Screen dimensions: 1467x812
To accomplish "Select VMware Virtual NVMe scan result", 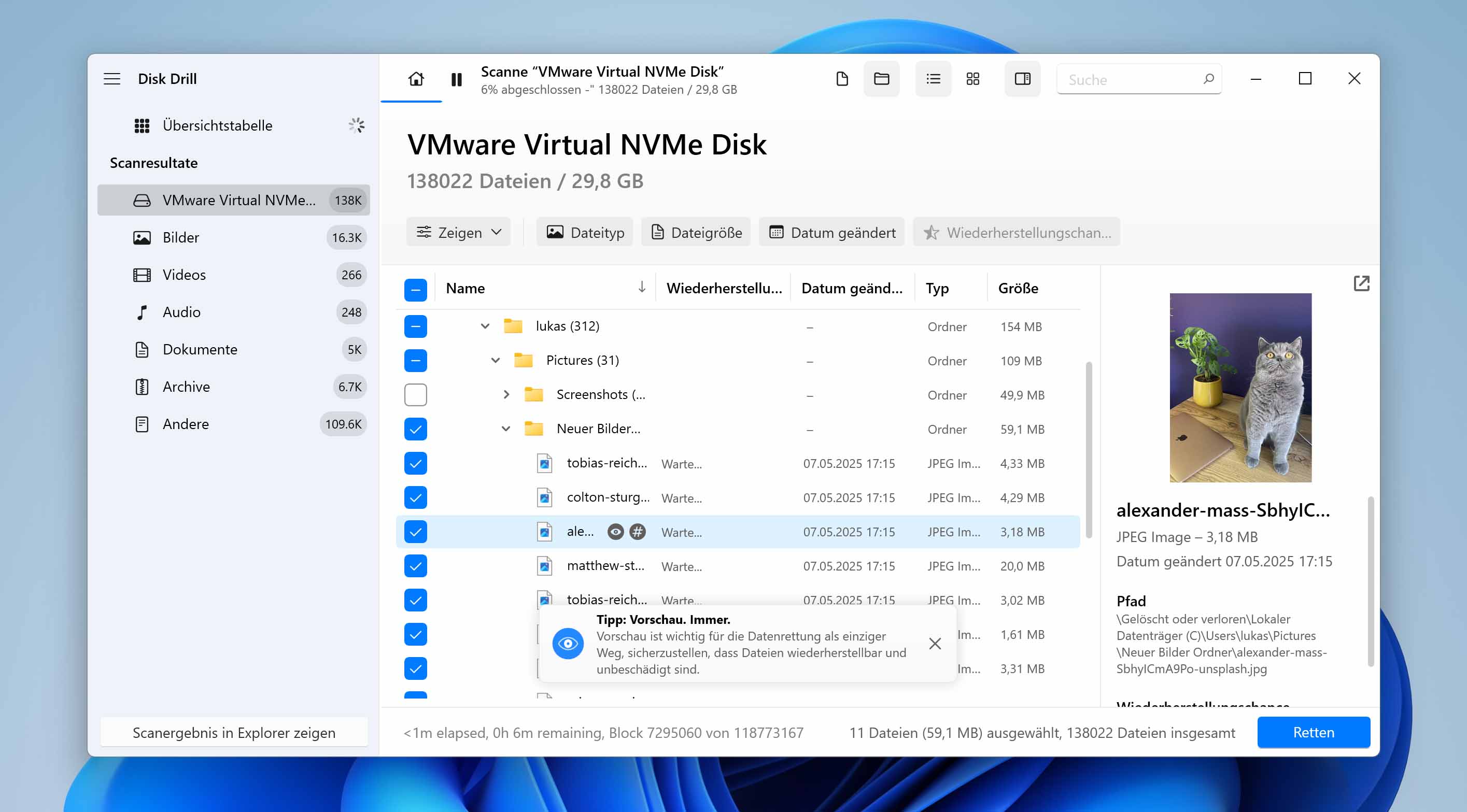I will pyautogui.click(x=233, y=200).
